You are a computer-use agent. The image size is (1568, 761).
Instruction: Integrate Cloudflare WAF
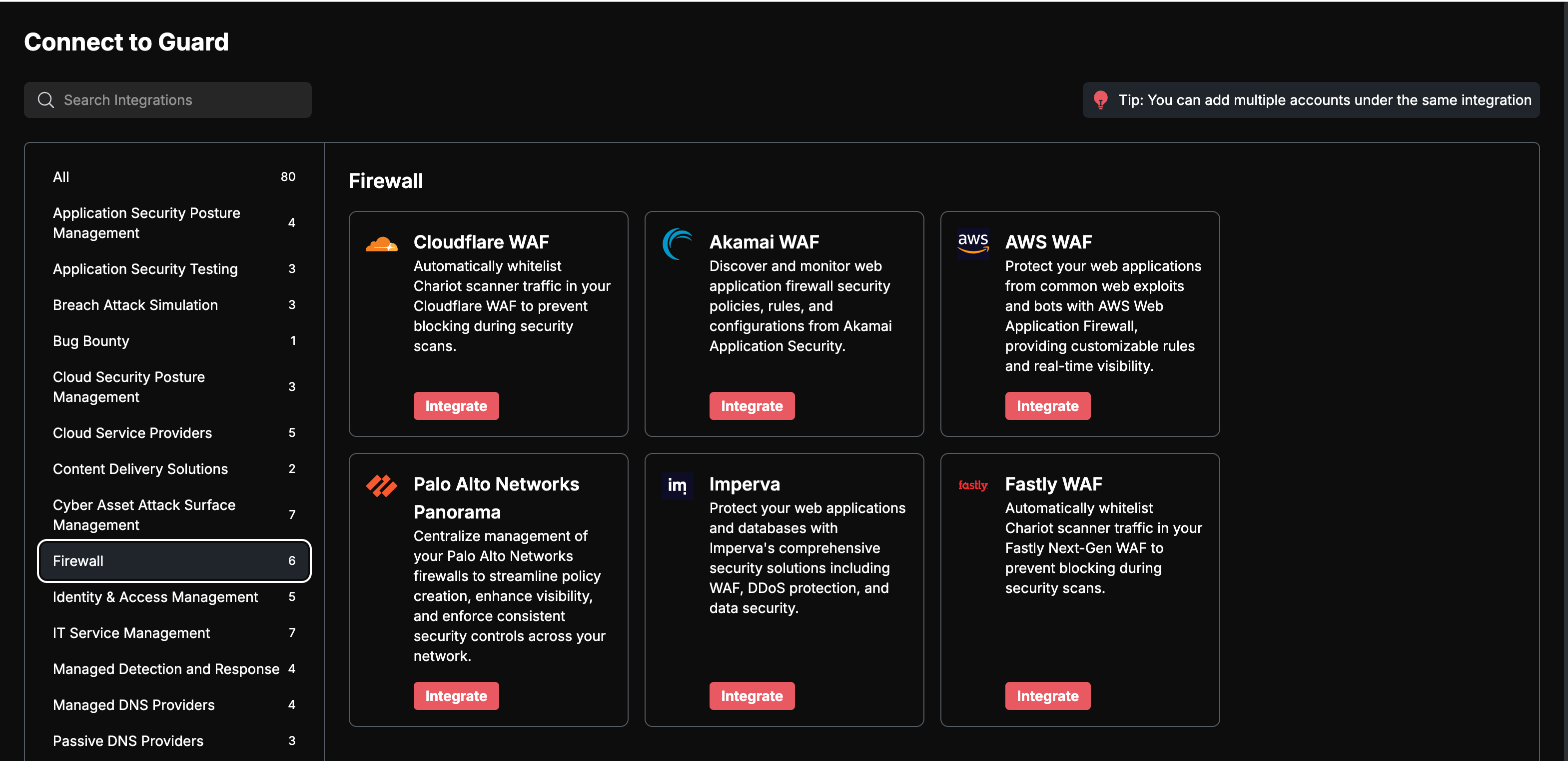click(456, 406)
